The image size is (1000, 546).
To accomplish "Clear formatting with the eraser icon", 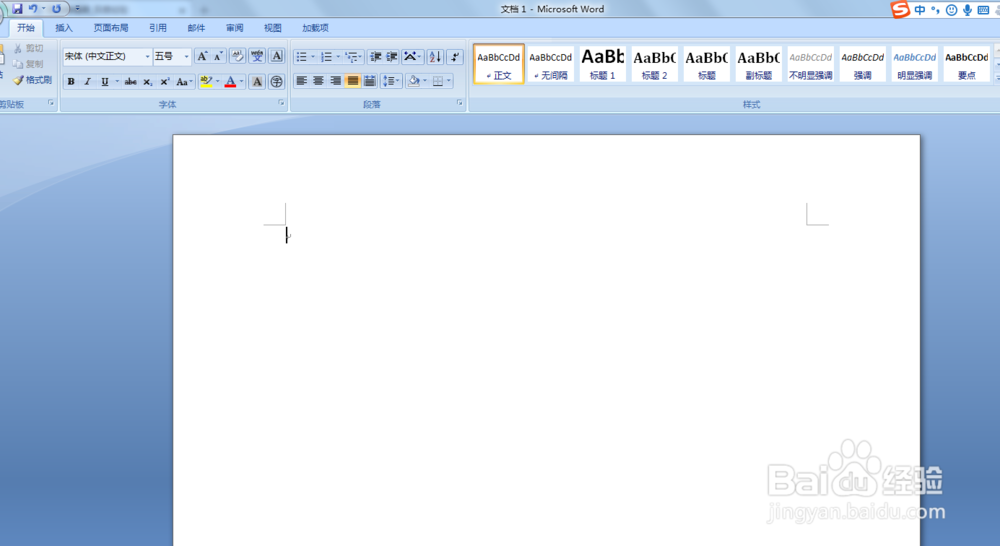I will tap(237, 56).
